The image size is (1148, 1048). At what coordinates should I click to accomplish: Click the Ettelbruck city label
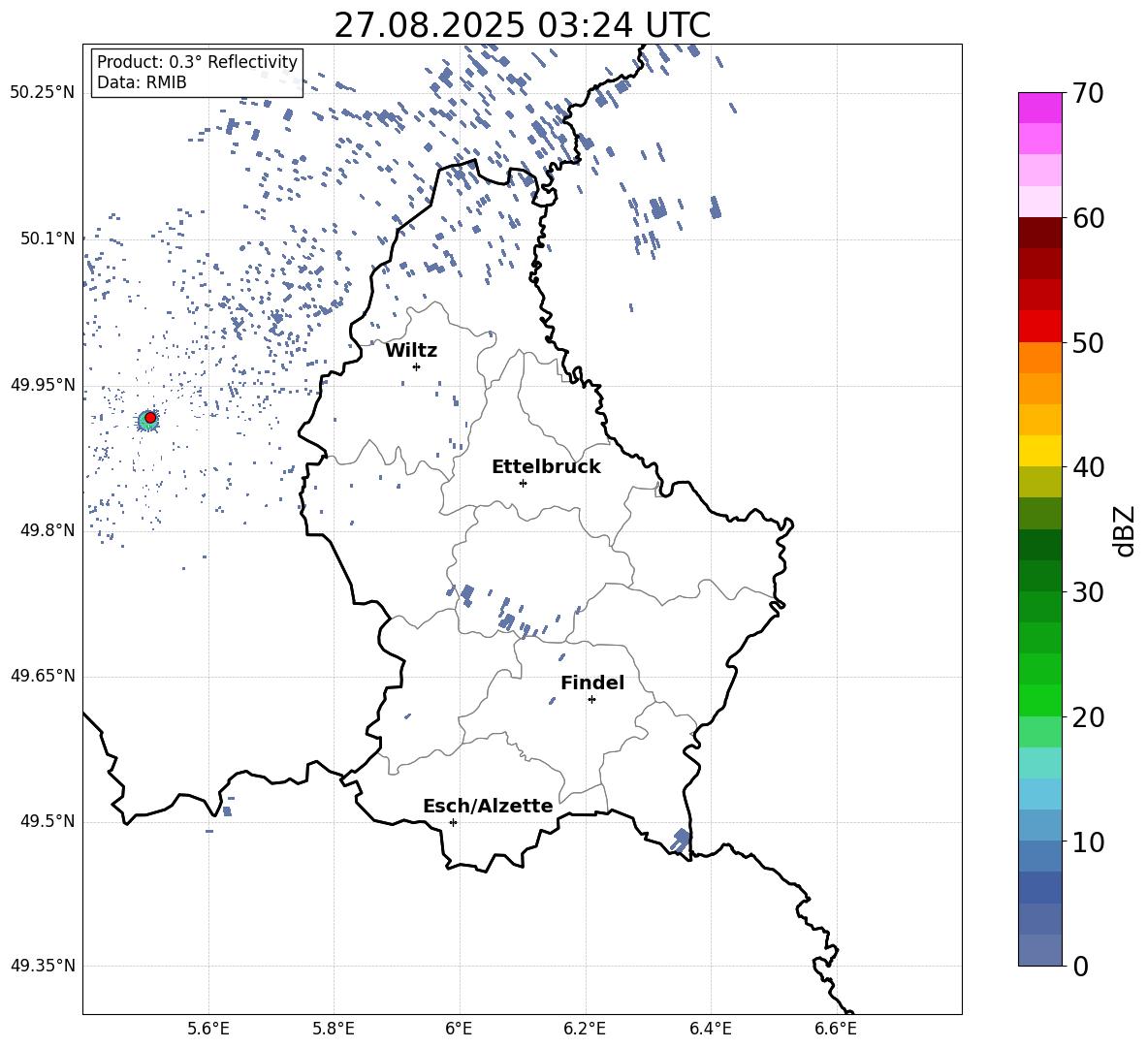tap(546, 467)
